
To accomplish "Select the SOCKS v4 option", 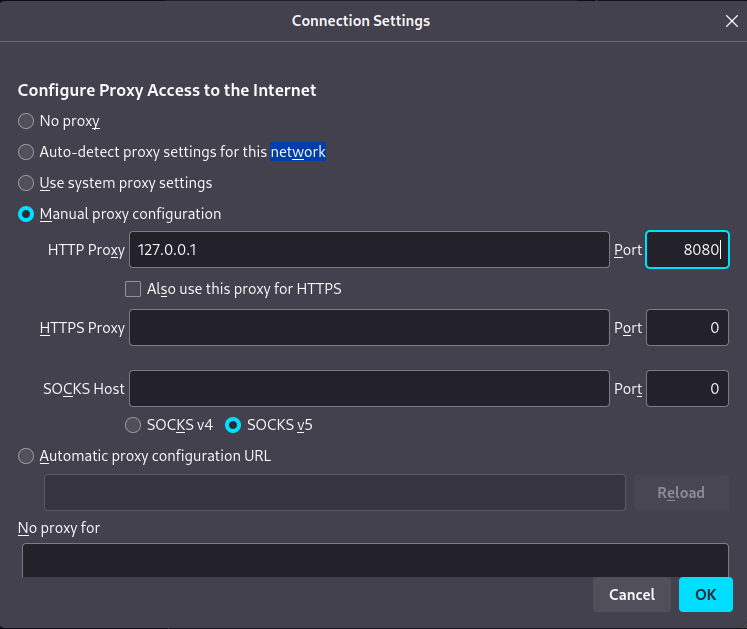I will pyautogui.click(x=133, y=425).
